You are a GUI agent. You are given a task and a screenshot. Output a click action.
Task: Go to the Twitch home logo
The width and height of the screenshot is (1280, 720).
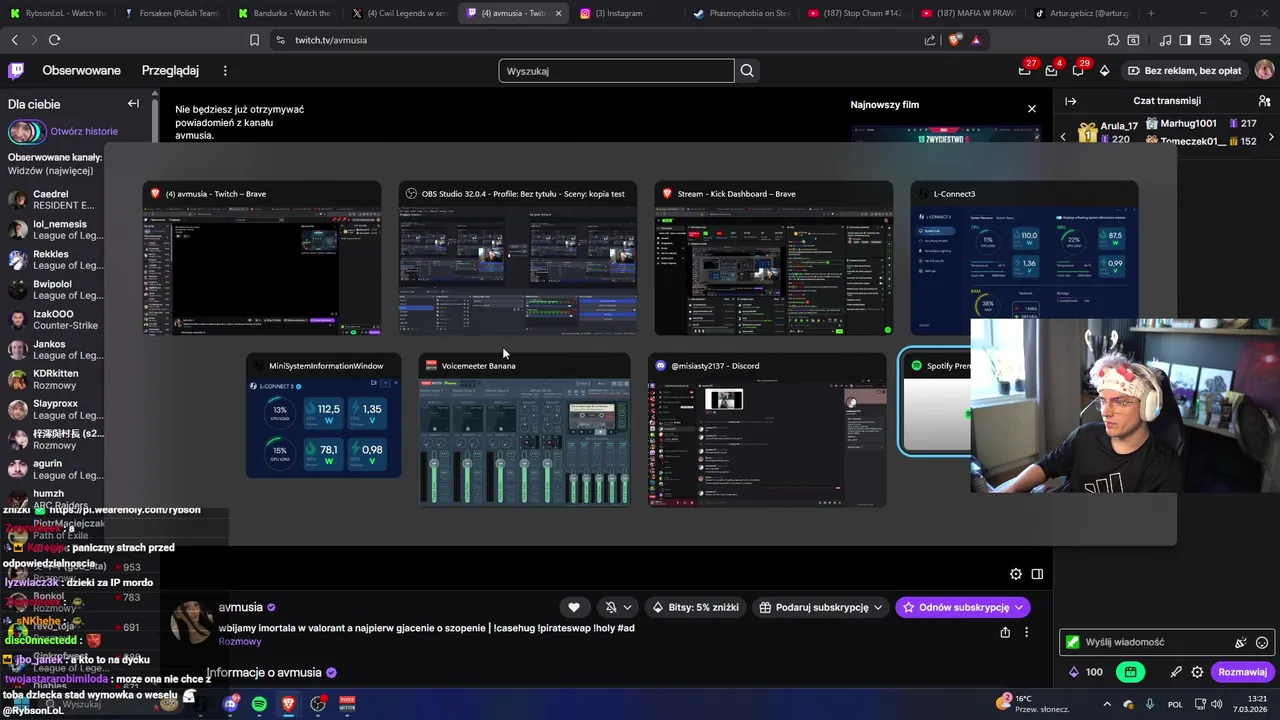[16, 71]
